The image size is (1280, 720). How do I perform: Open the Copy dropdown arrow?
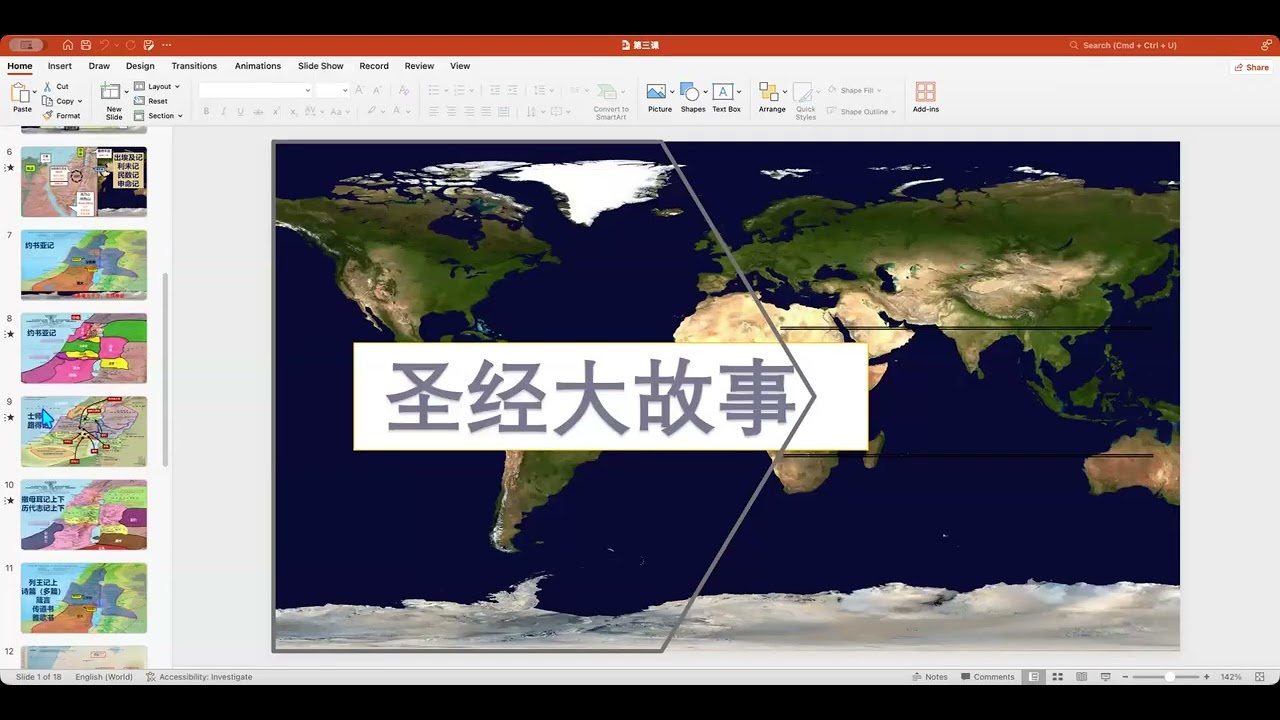coord(80,101)
